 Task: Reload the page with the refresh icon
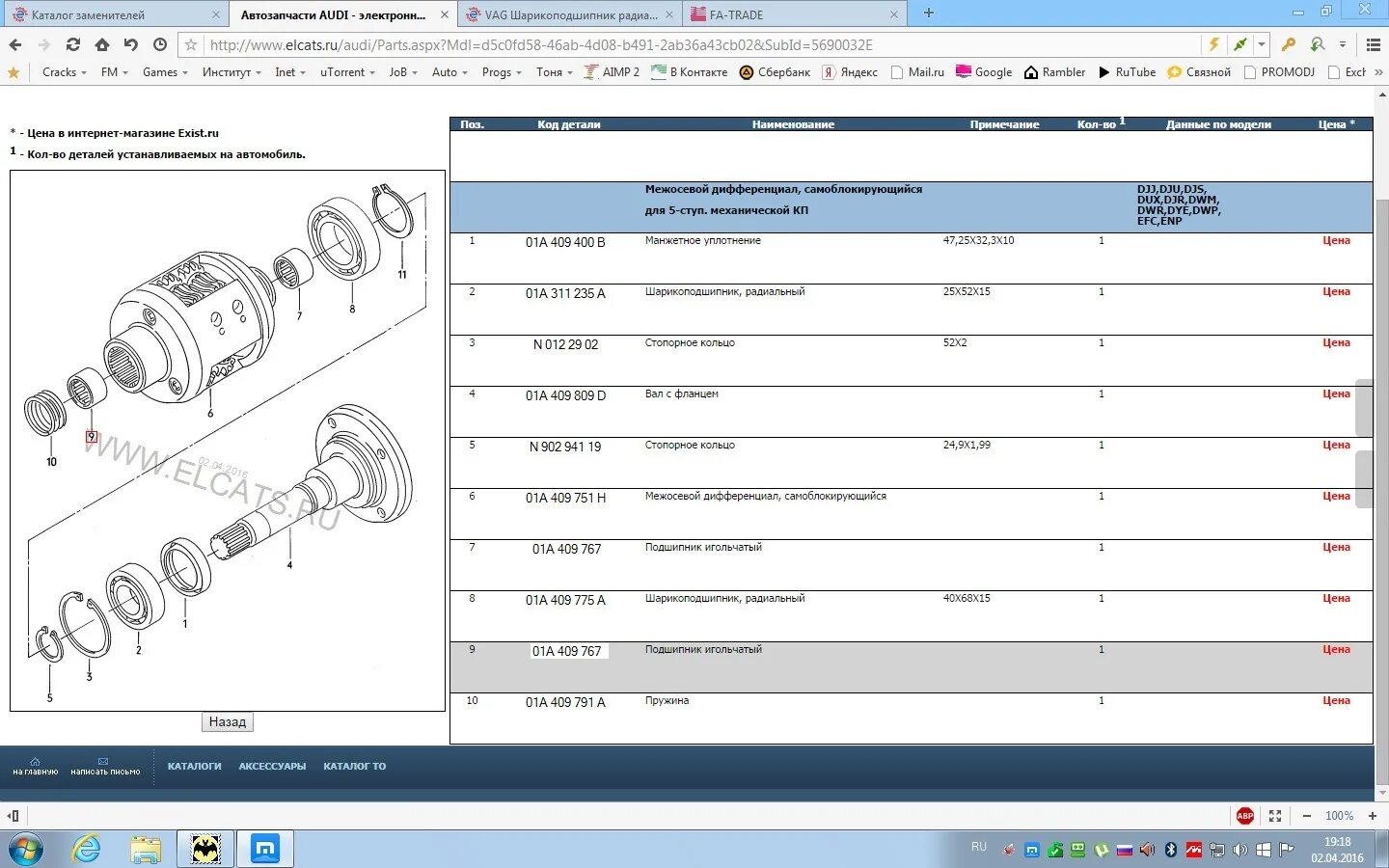(x=73, y=44)
